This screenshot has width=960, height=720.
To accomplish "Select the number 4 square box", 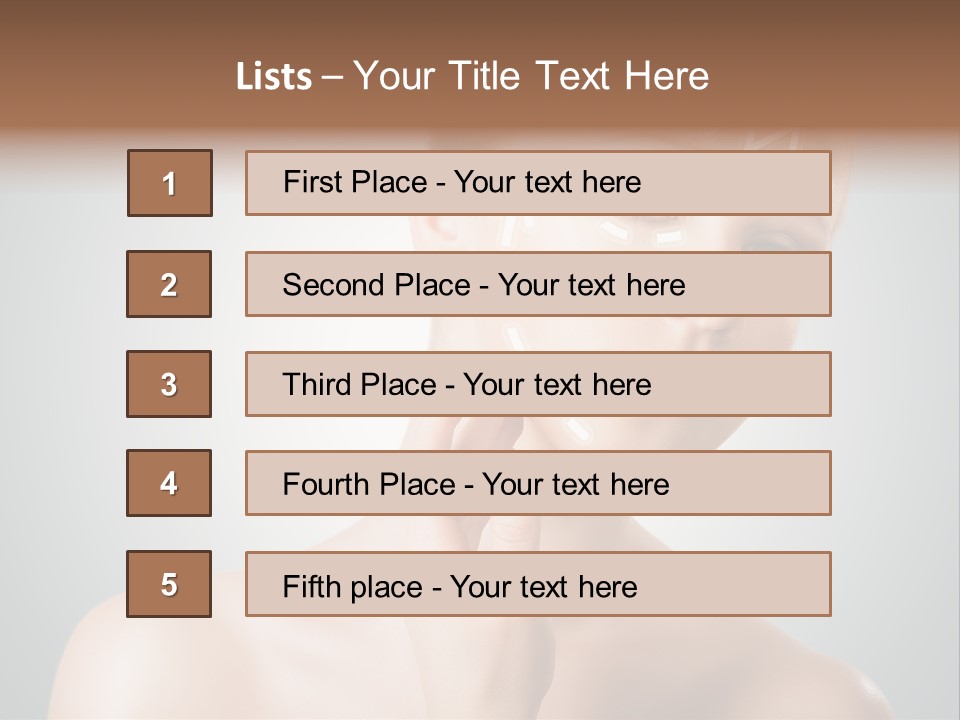I will point(169,483).
